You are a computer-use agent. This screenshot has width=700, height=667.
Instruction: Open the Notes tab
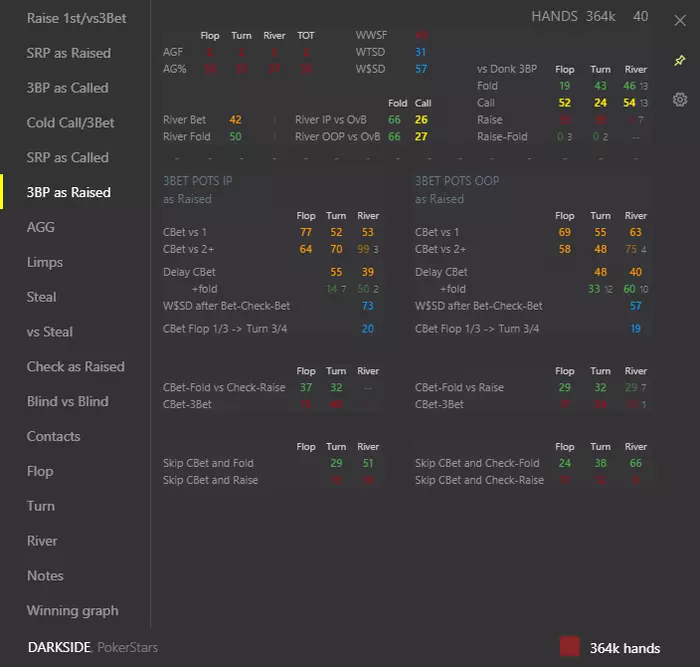coord(45,575)
